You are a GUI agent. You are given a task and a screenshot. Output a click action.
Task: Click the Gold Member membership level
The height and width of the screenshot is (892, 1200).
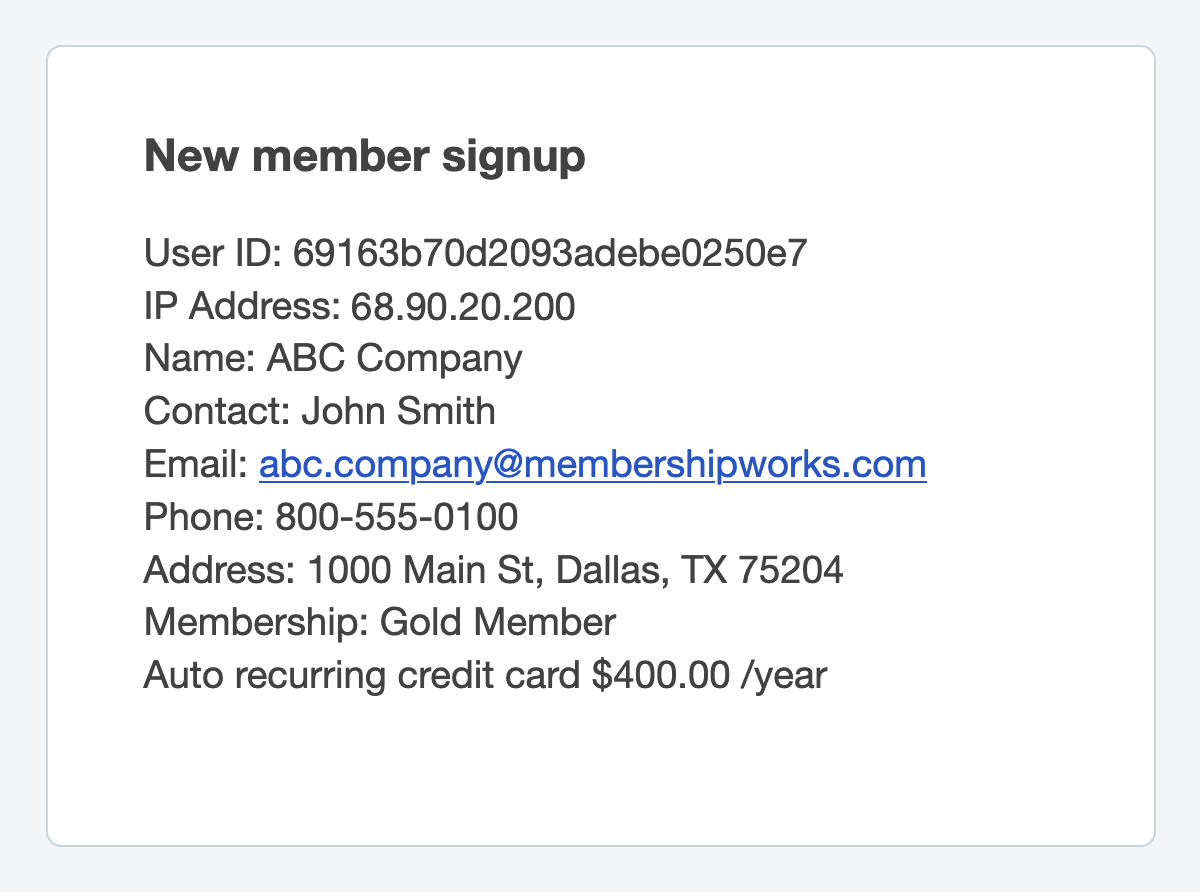(498, 624)
